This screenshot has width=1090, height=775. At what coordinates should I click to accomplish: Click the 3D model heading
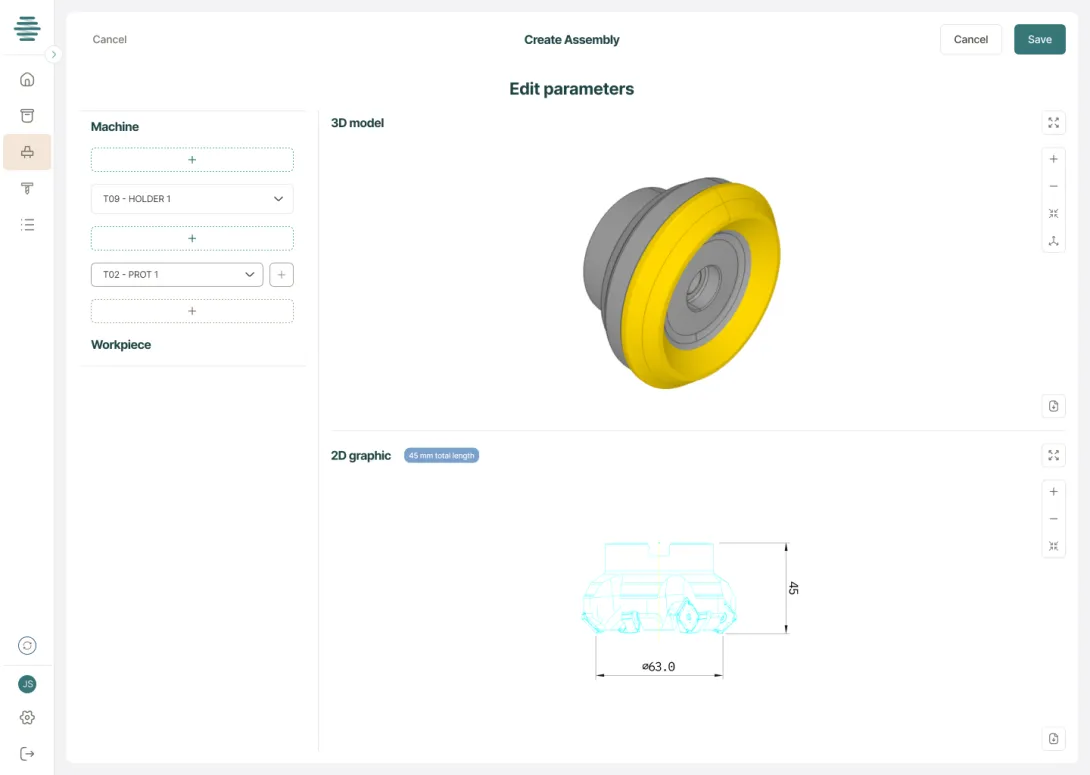click(x=357, y=123)
